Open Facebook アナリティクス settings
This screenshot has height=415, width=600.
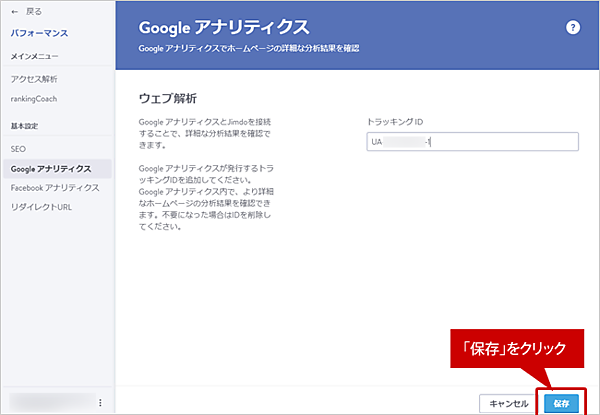pos(54,187)
